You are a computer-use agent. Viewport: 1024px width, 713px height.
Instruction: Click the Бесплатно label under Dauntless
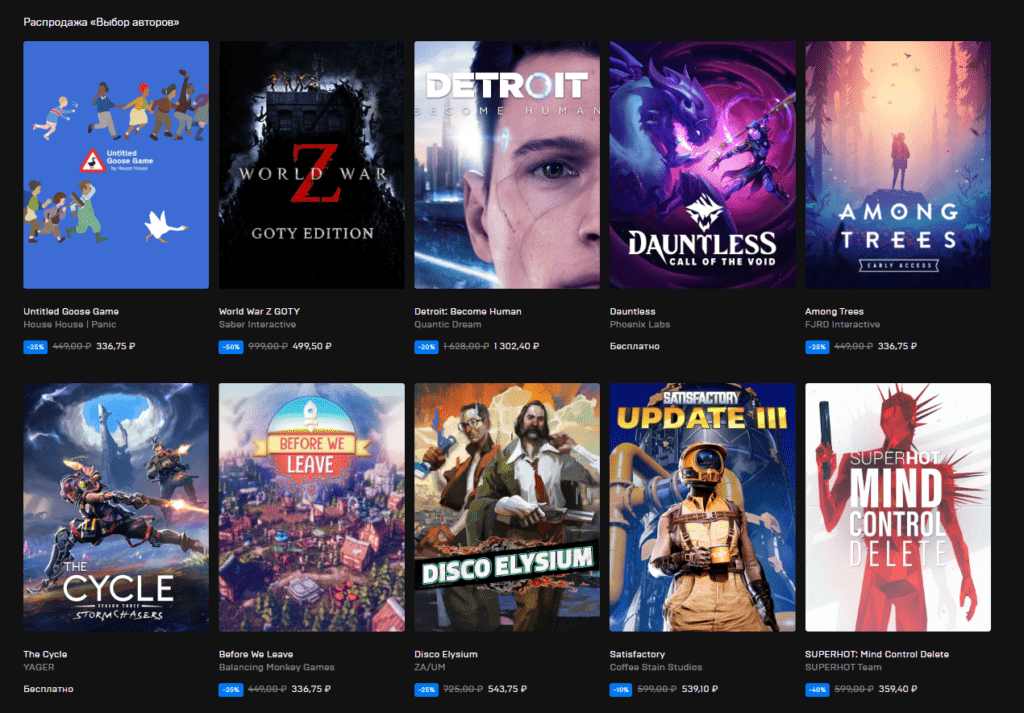635,346
